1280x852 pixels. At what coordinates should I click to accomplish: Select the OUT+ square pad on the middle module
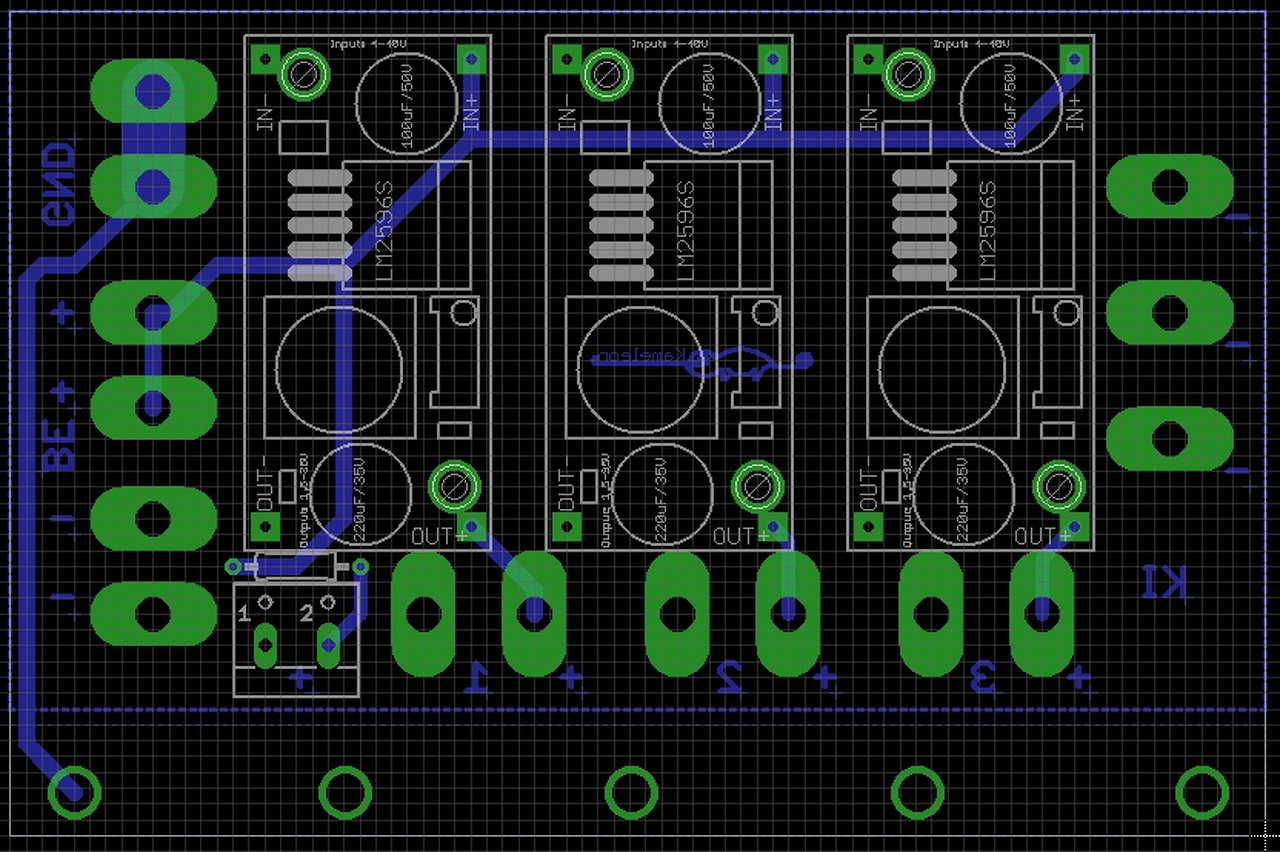773,526
